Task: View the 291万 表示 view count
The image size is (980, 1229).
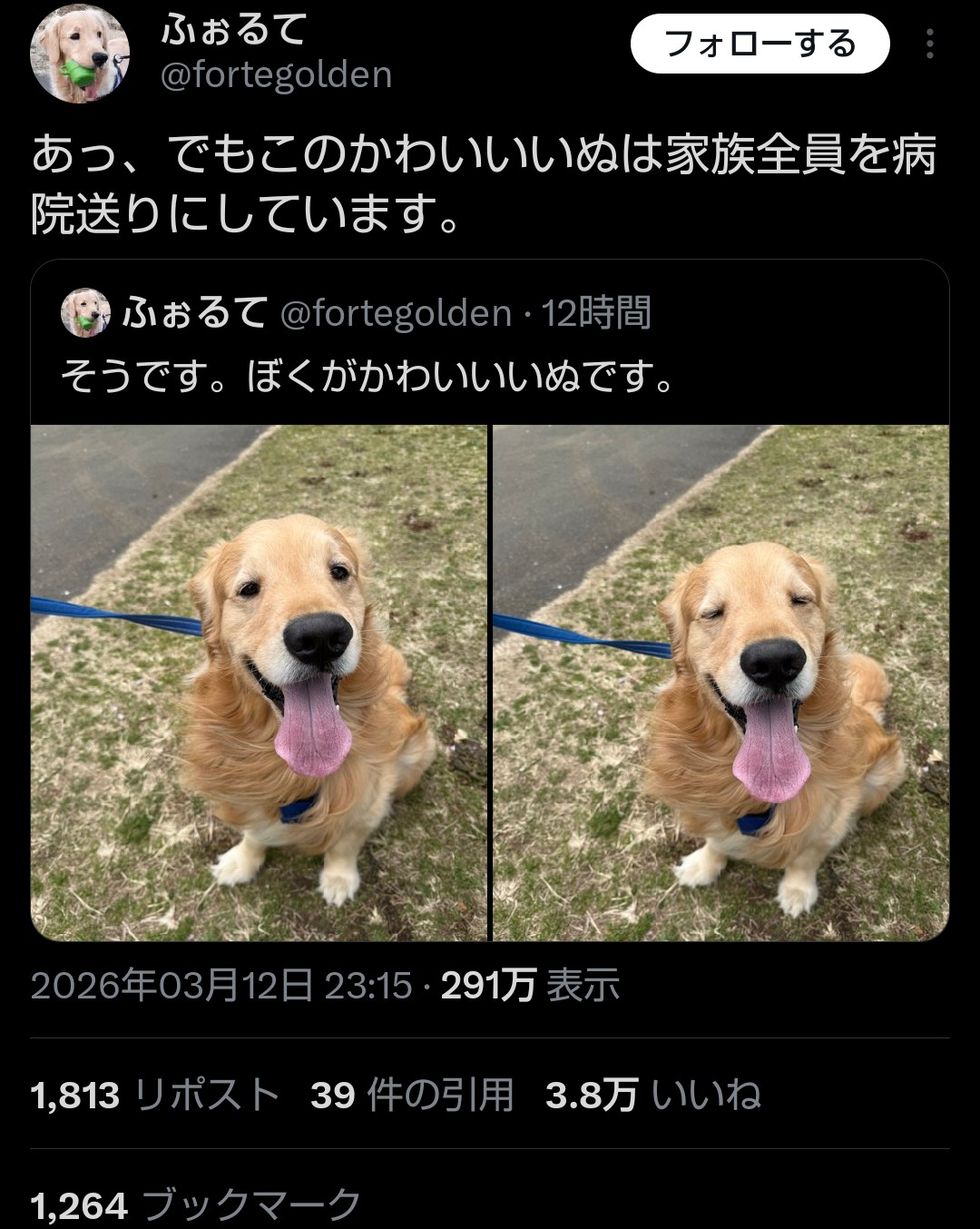Action: [531, 985]
